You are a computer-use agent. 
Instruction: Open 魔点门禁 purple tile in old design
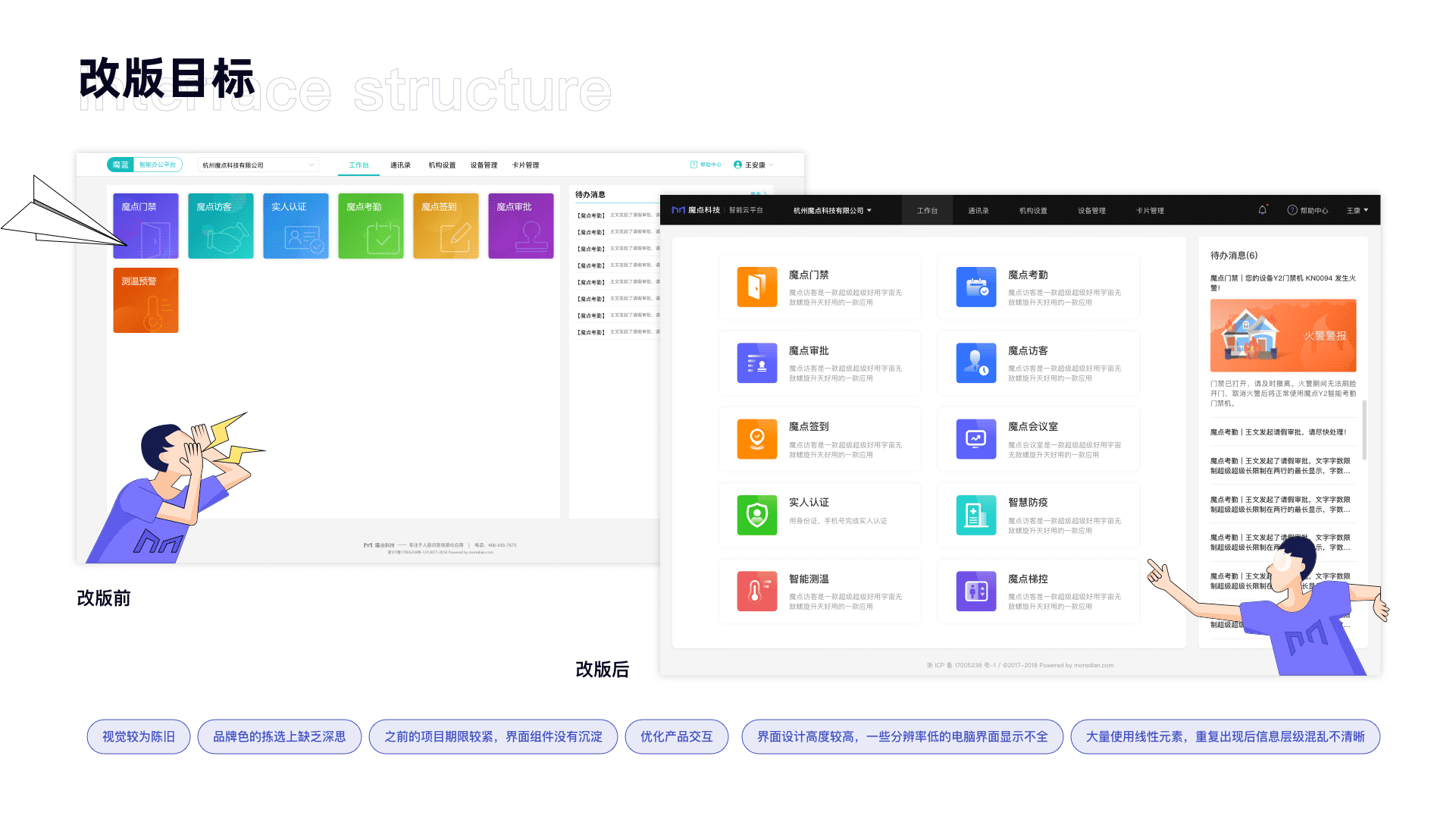coord(146,226)
